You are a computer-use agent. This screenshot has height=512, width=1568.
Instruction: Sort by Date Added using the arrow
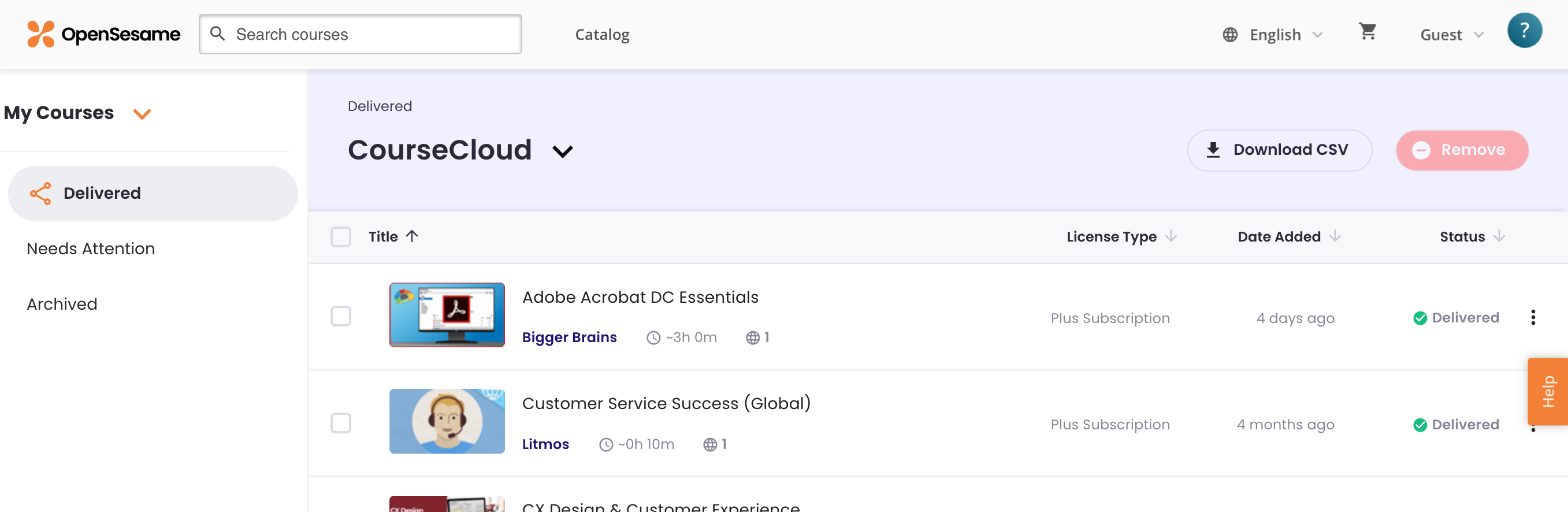pos(1335,236)
